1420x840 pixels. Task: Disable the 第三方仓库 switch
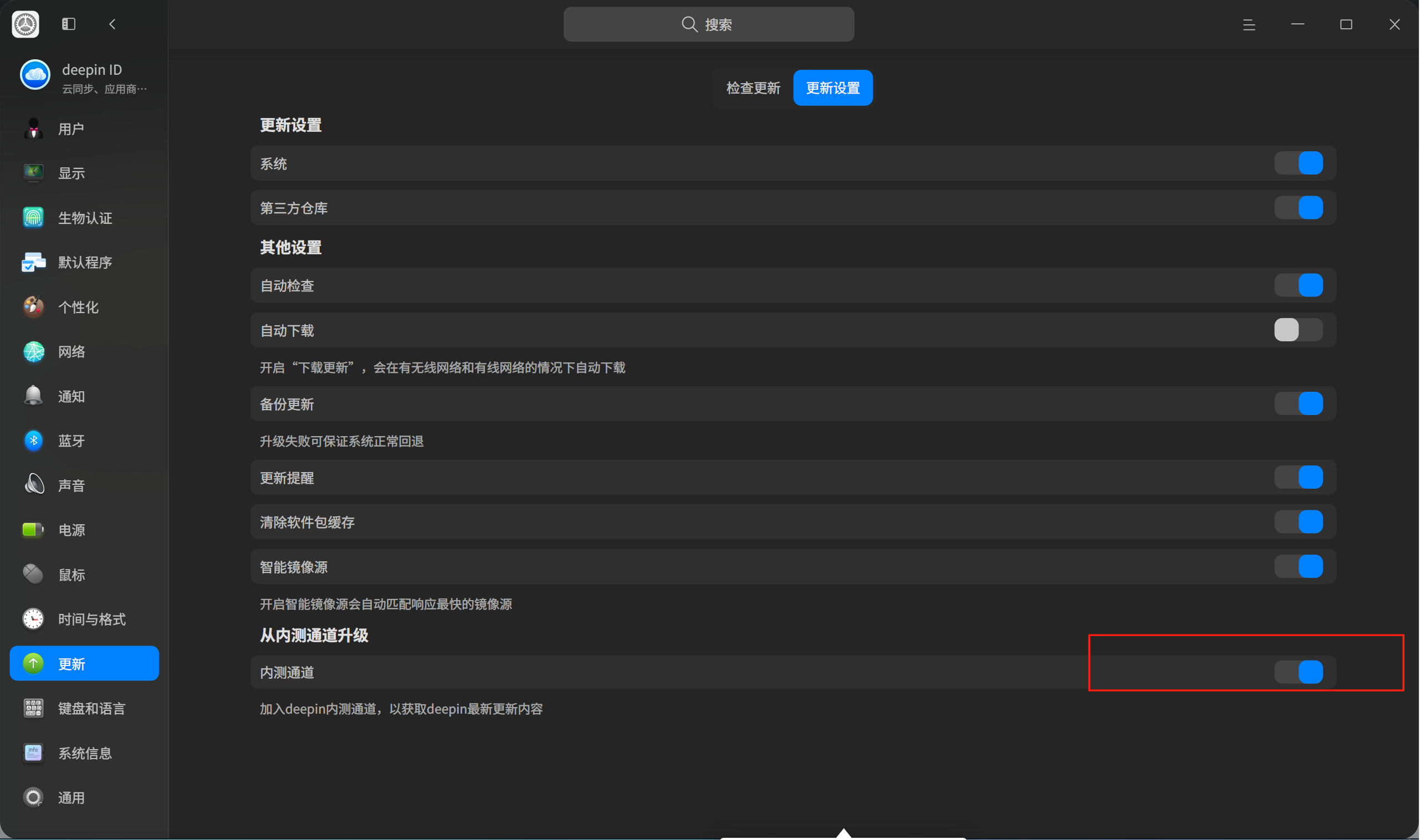click(1299, 208)
